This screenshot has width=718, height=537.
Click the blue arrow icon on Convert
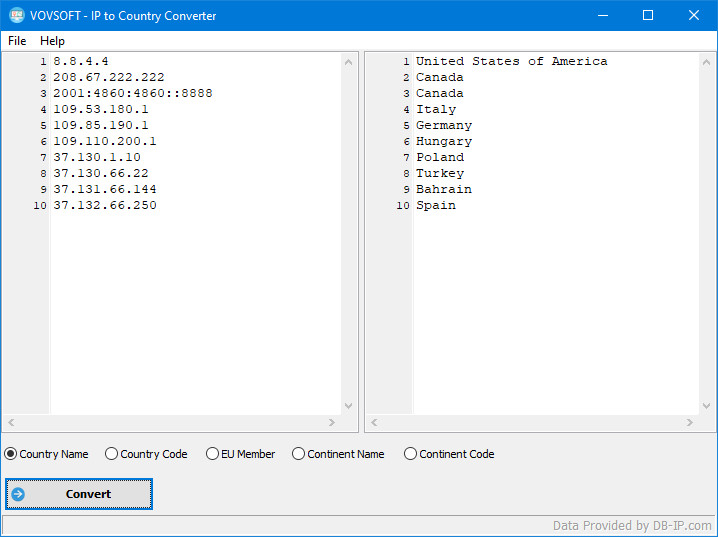[18, 494]
